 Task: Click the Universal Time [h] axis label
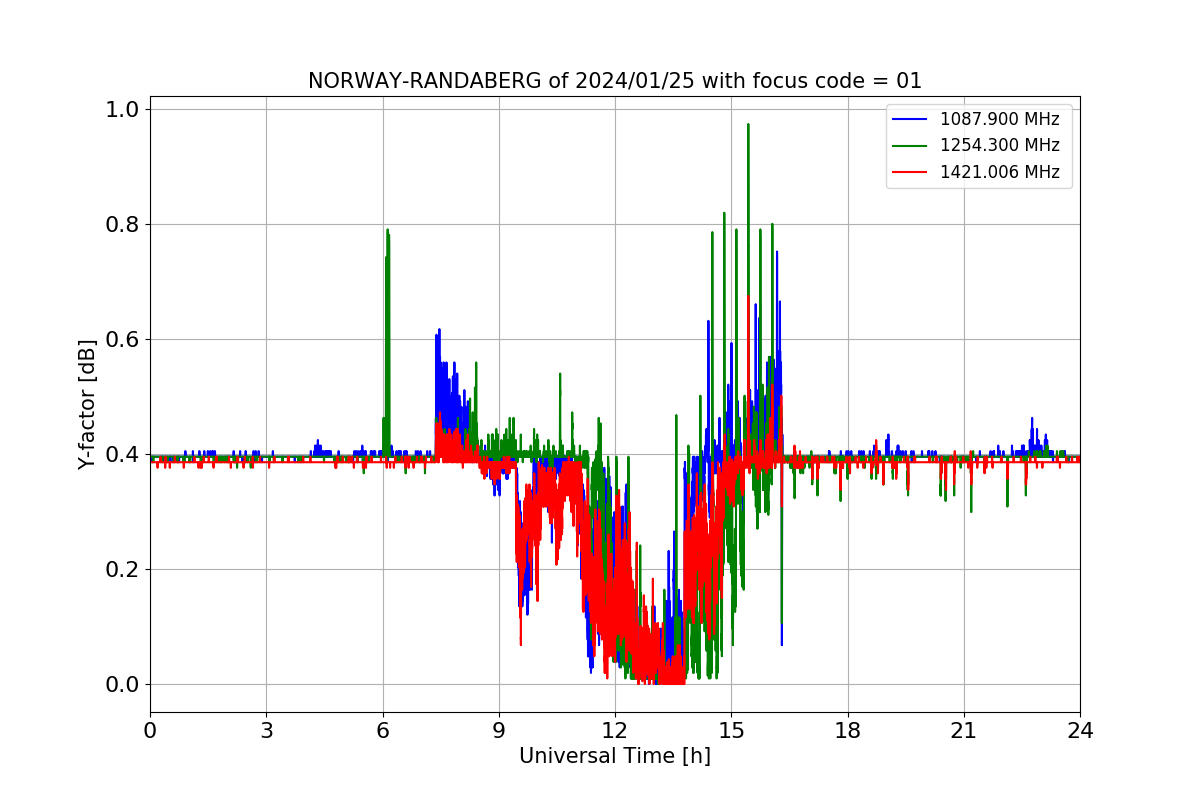tap(615, 756)
